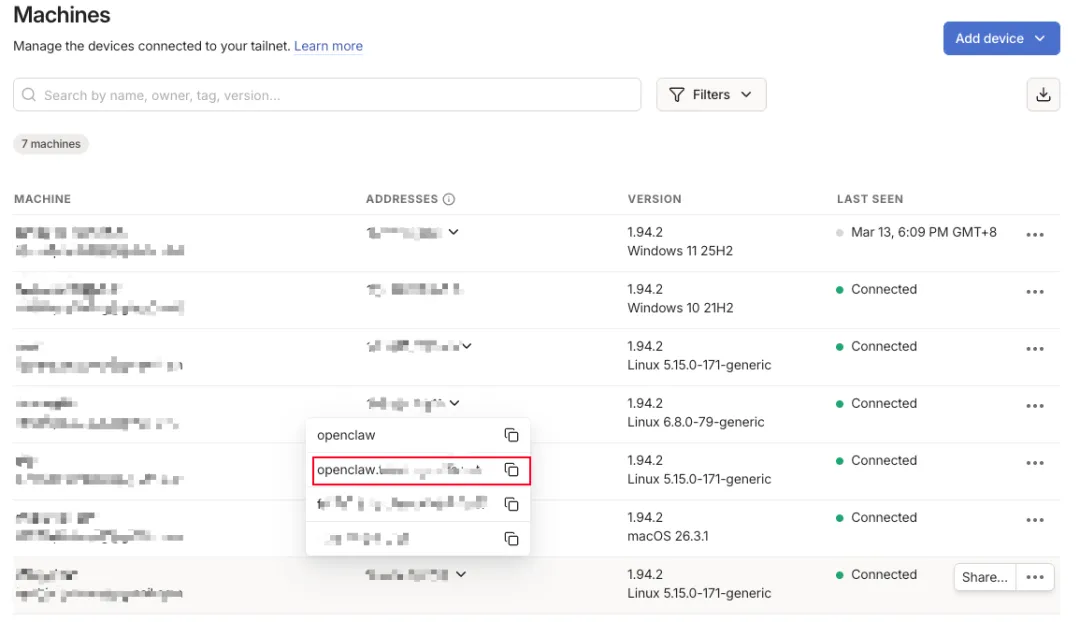Viewport: 1080px width, 622px height.
Task: Click the machine search field
Action: coord(327,95)
